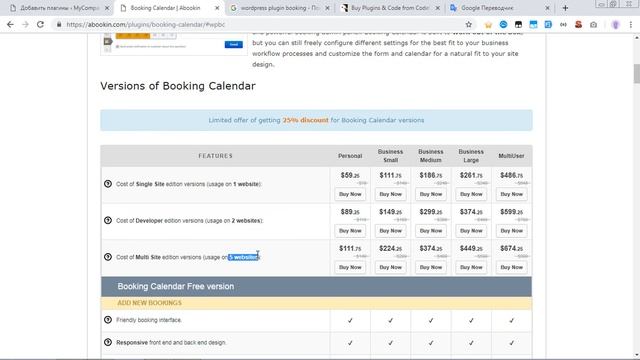The image size is (640, 360).
Task: Close the wordpress plugin booking tab
Action: (327, 8)
